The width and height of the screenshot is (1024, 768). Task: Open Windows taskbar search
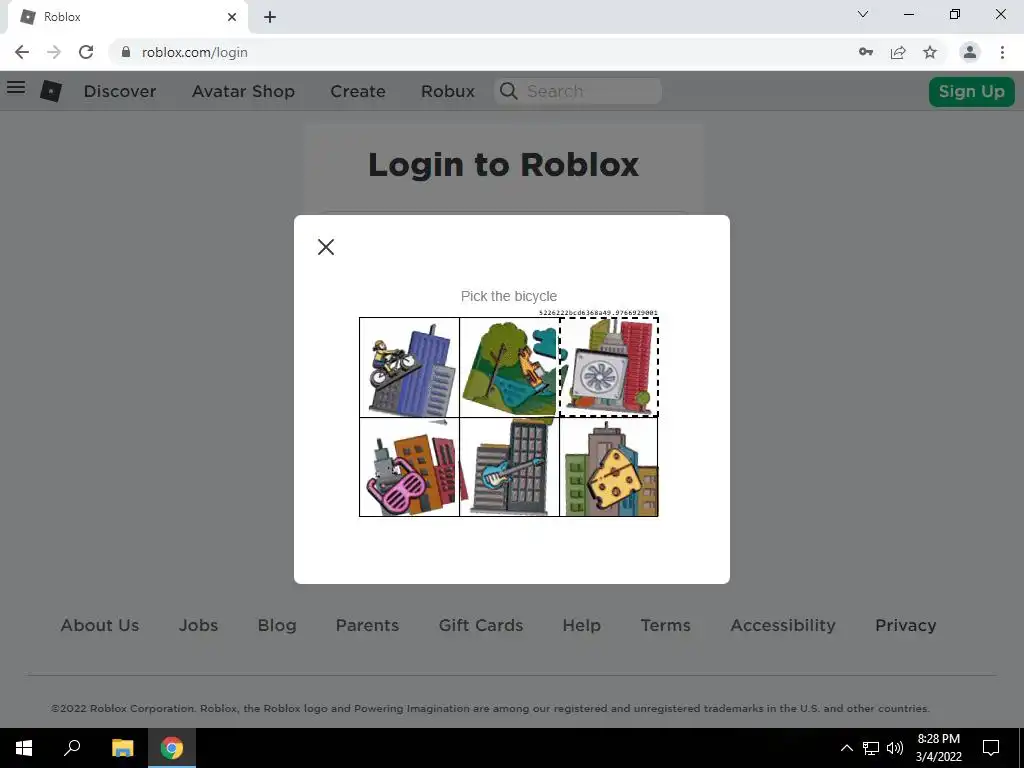72,748
